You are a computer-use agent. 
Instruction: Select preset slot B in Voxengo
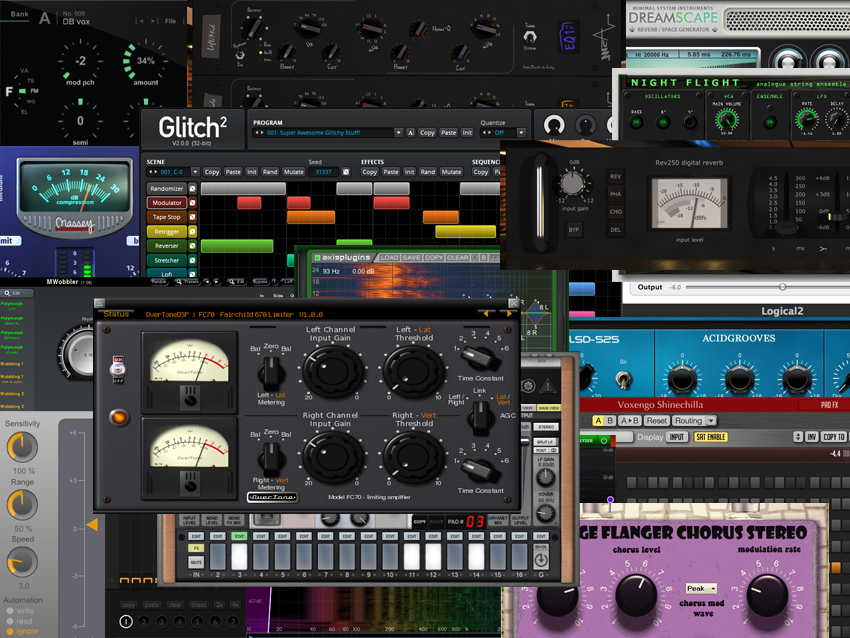point(610,421)
